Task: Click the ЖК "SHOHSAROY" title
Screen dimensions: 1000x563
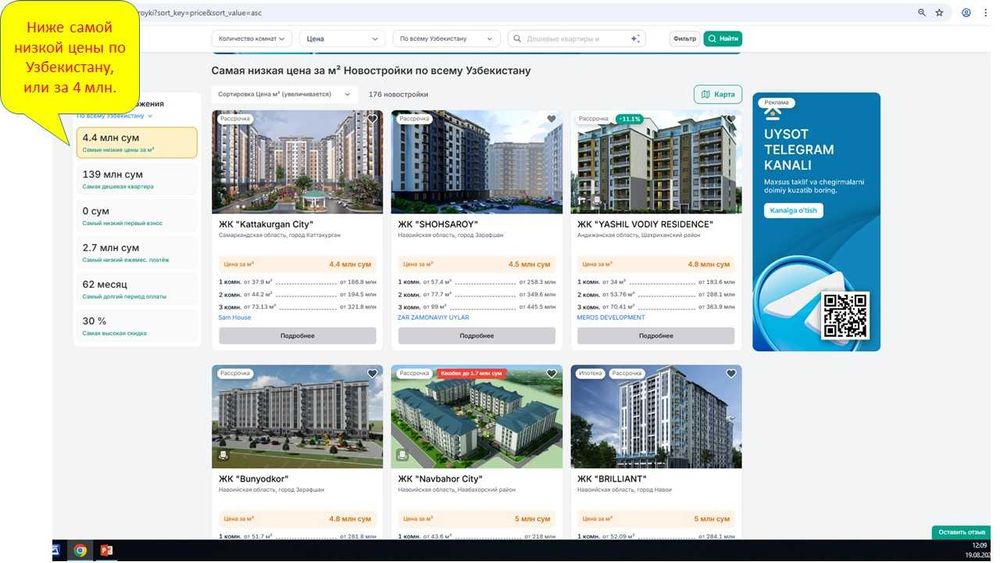Action: pyautogui.click(x=438, y=224)
